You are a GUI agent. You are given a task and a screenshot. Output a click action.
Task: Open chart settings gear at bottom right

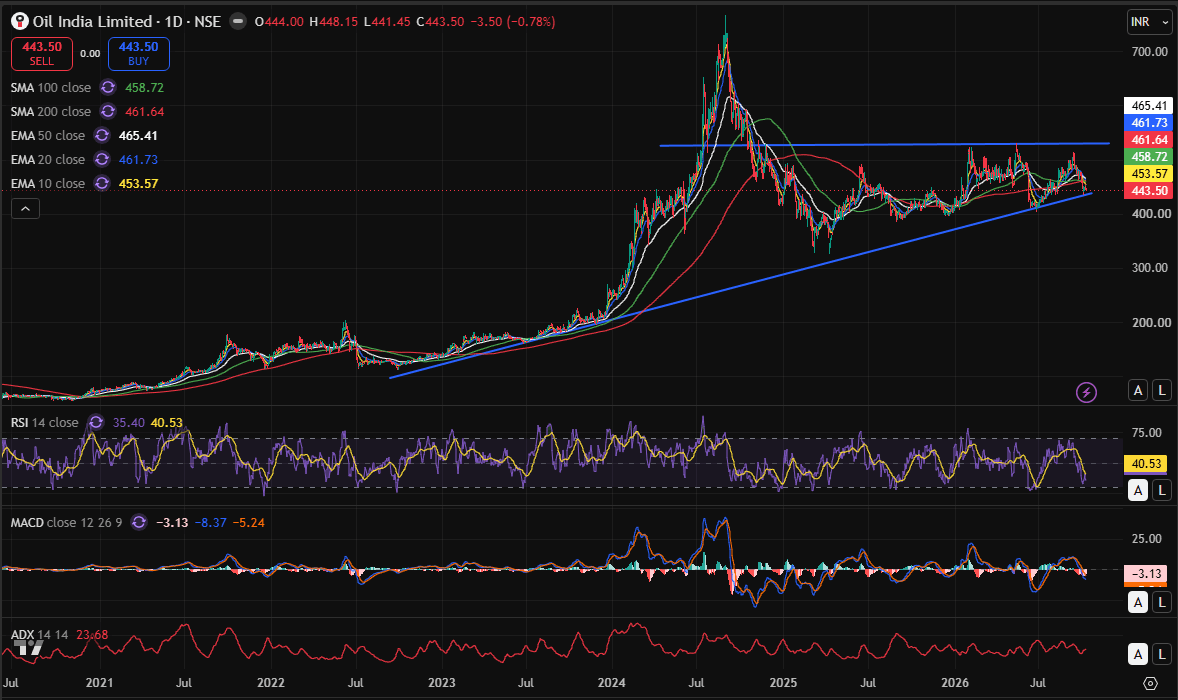pos(1150,683)
